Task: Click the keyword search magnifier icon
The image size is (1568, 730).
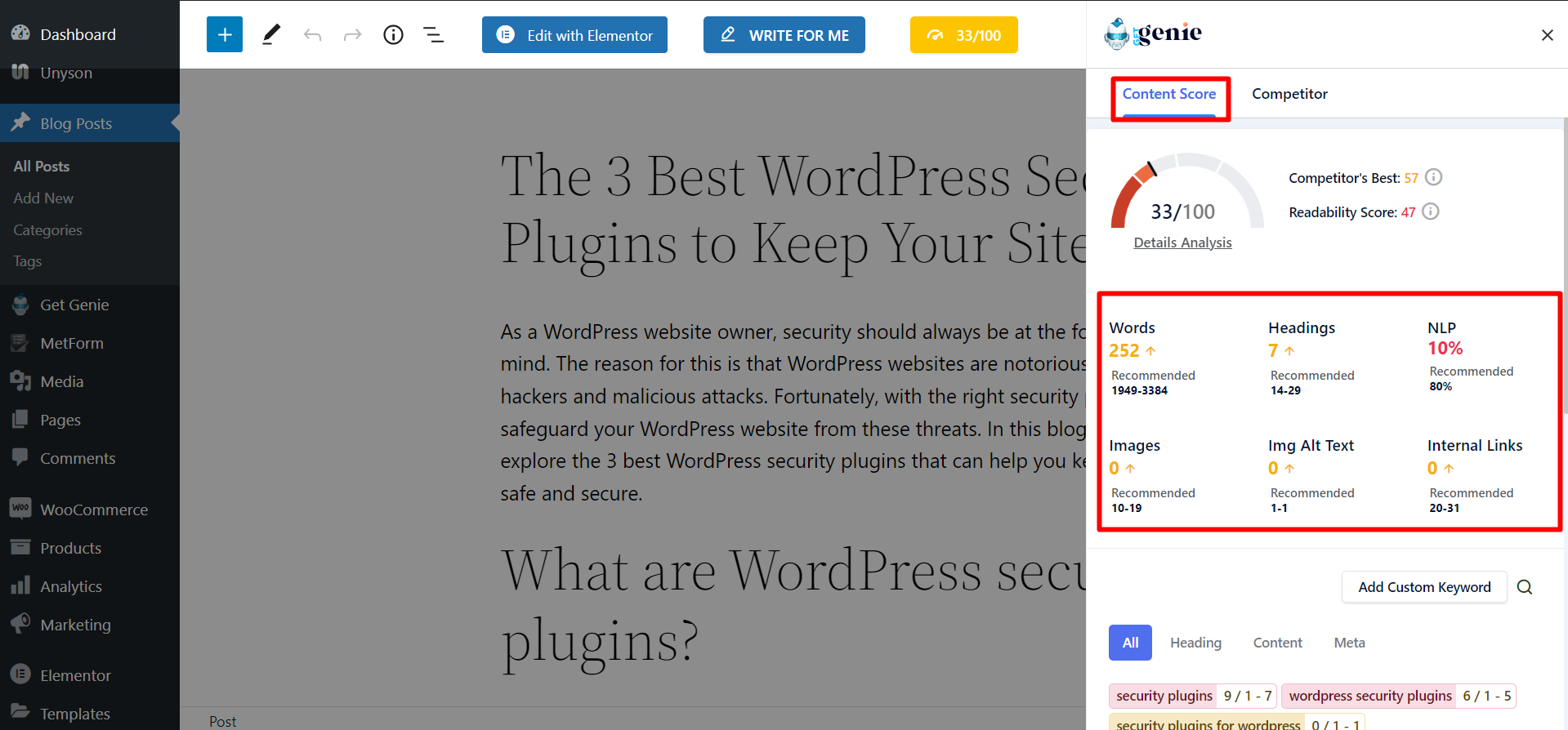Action: tap(1524, 587)
